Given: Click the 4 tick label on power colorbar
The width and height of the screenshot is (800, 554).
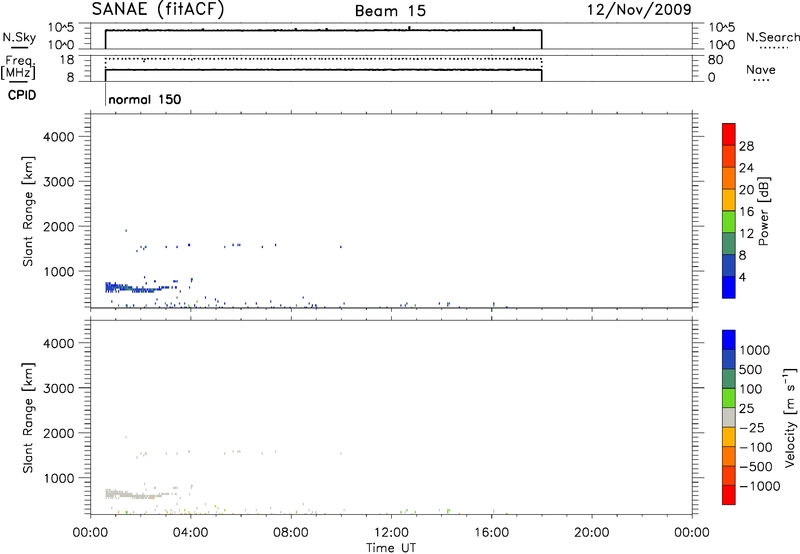Looking at the screenshot, I should tap(743, 278).
